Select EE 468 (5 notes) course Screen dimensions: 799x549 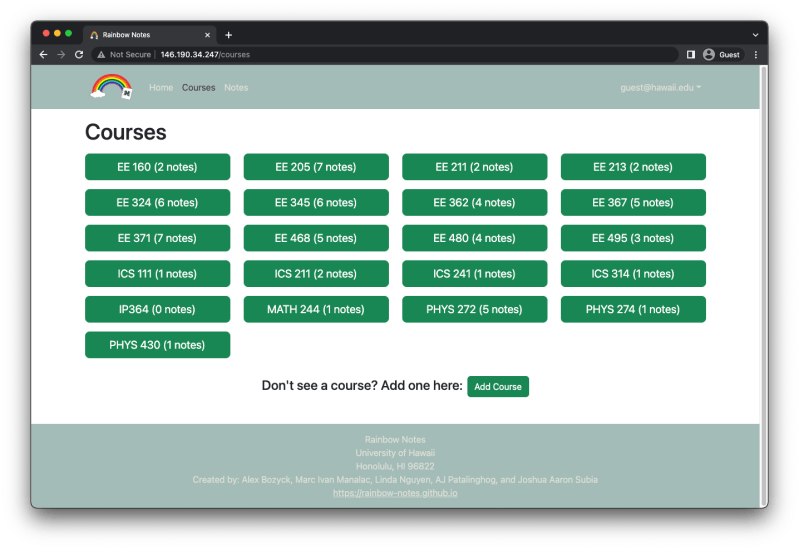point(316,238)
